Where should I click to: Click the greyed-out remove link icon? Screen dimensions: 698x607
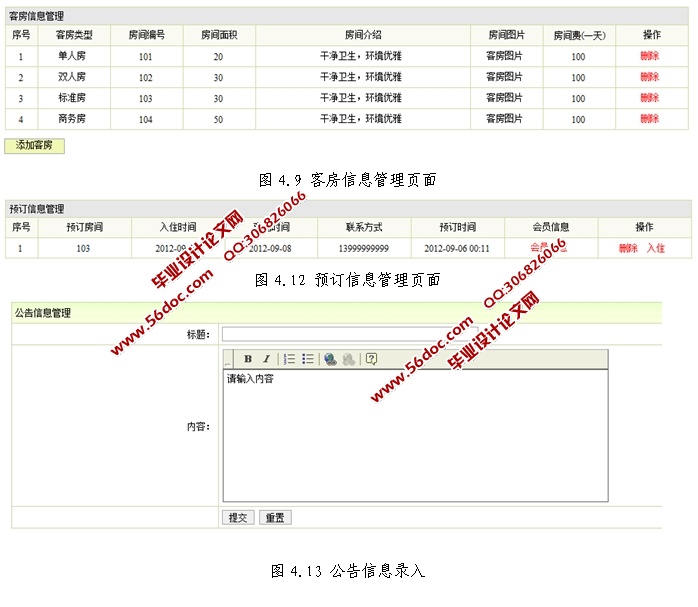coord(349,359)
